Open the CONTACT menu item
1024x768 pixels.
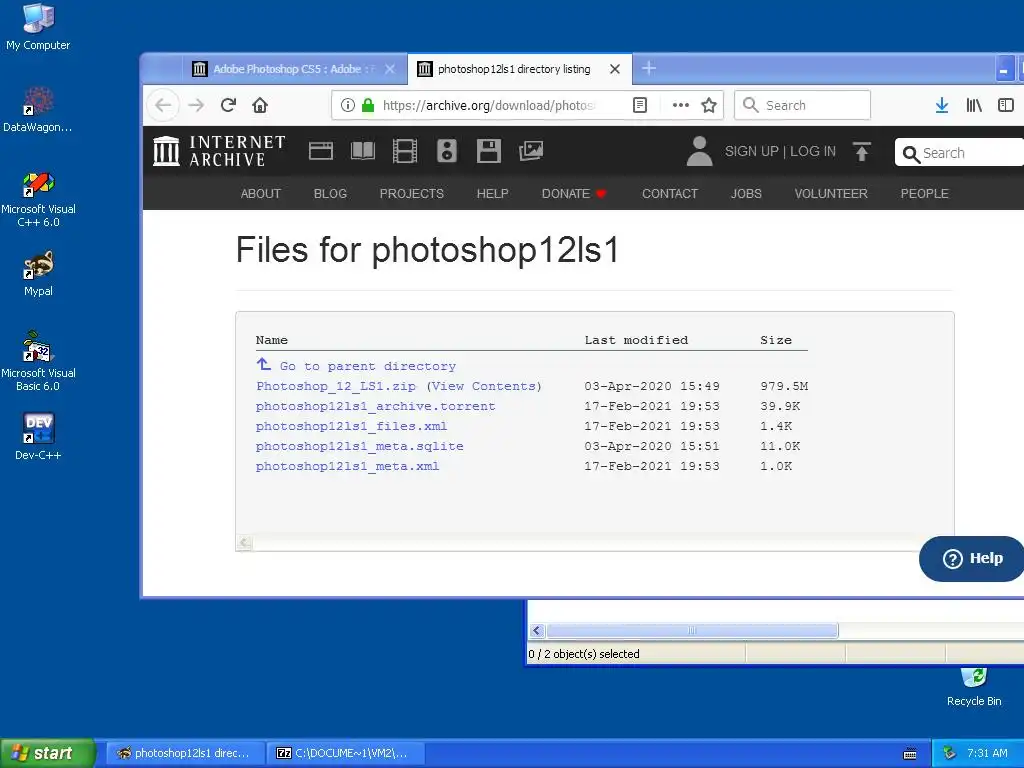point(670,194)
